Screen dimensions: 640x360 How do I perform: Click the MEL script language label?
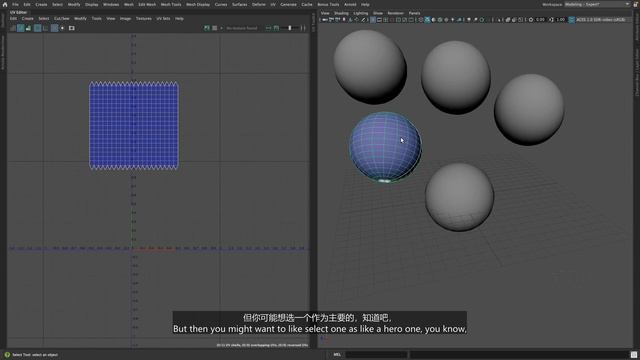[x=337, y=355]
